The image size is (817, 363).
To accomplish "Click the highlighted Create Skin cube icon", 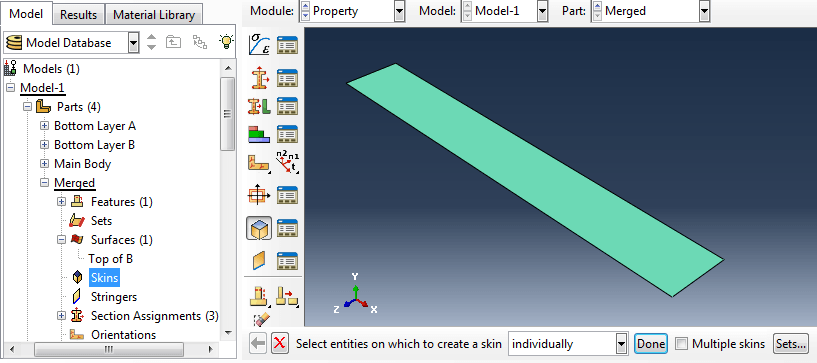I will [258, 228].
